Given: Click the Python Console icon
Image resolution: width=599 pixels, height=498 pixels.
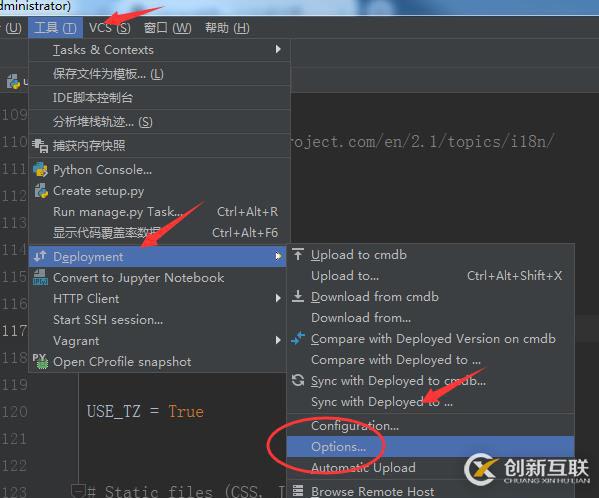Looking at the screenshot, I should coord(40,170).
